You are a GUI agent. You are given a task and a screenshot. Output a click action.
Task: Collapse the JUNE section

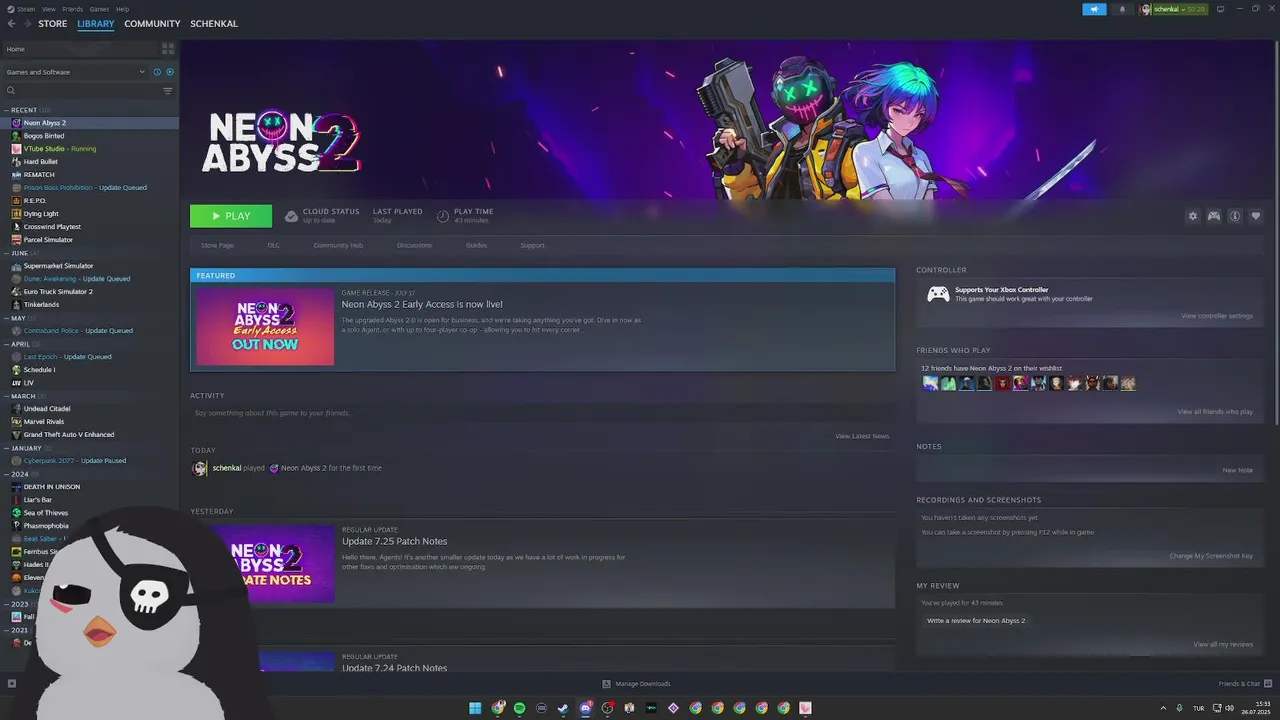(20, 253)
